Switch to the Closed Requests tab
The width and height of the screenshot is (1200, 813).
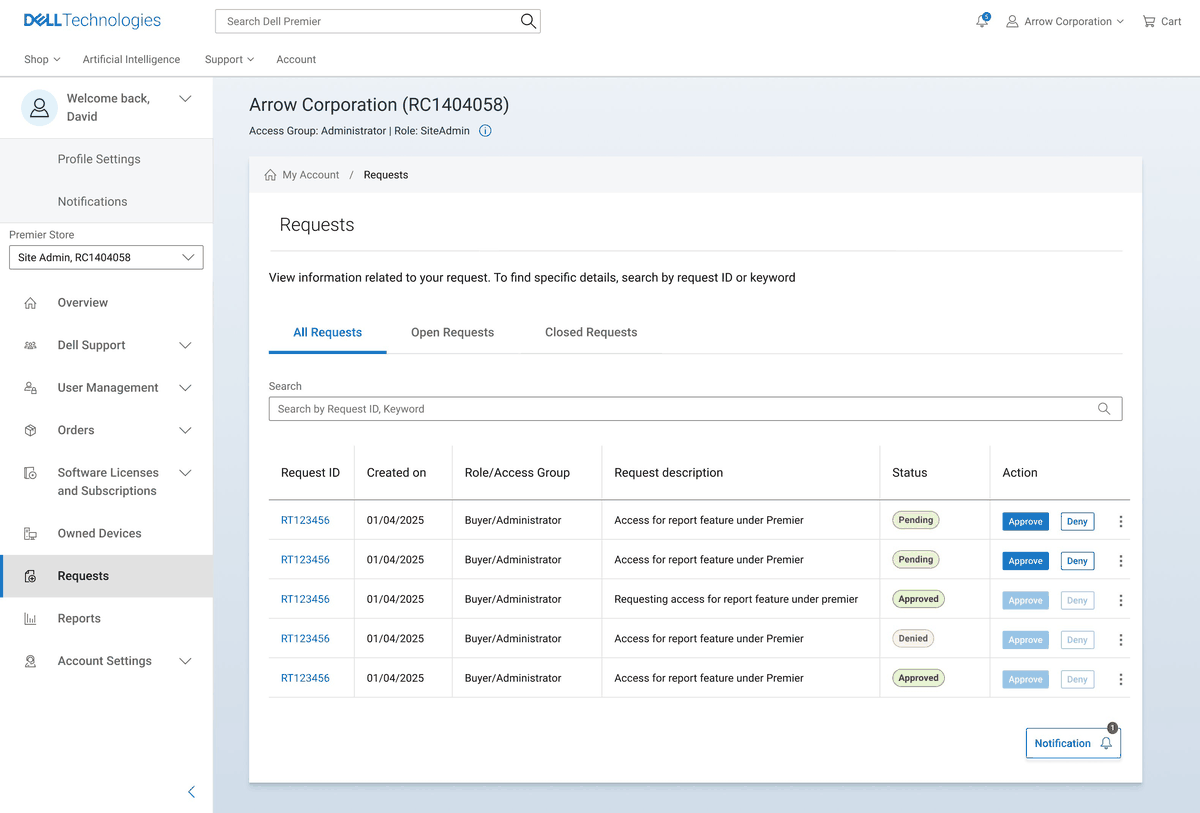tap(591, 332)
